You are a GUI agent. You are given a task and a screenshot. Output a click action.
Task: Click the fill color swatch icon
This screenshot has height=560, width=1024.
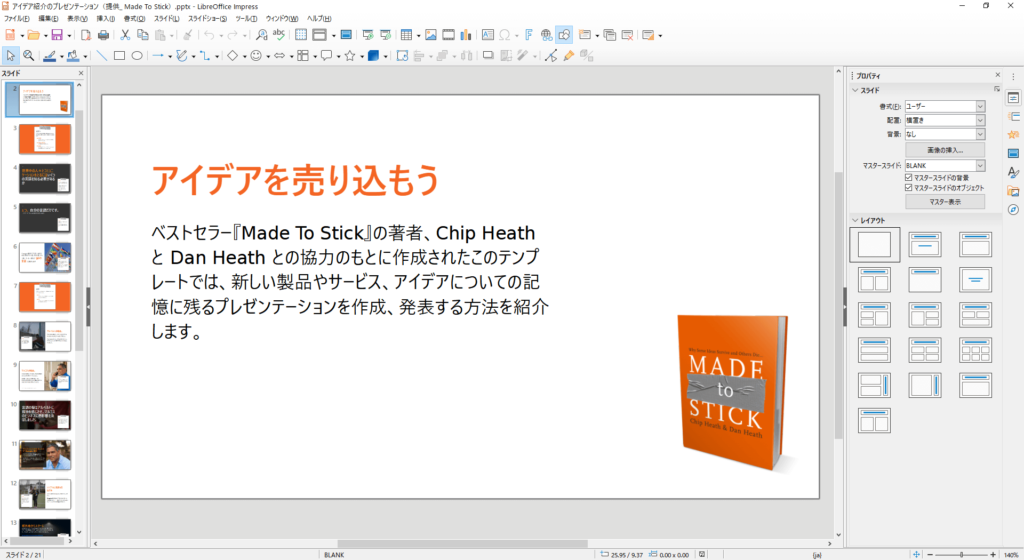73,56
